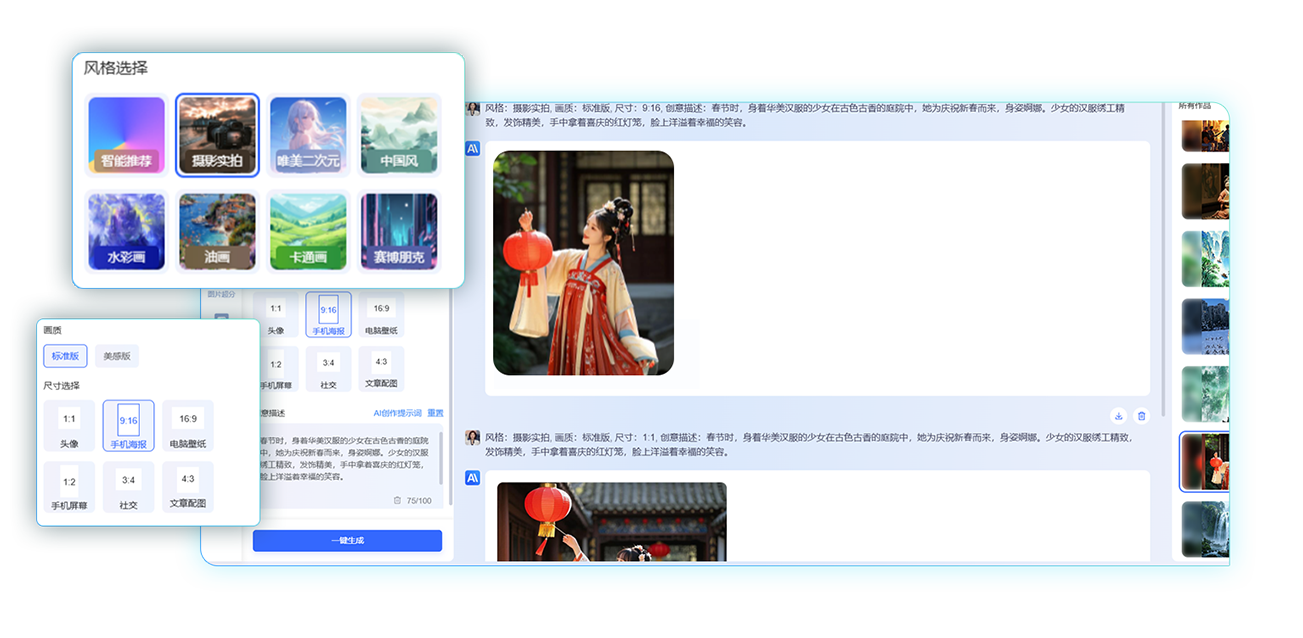Select the 油画 oil painting style

click(217, 230)
